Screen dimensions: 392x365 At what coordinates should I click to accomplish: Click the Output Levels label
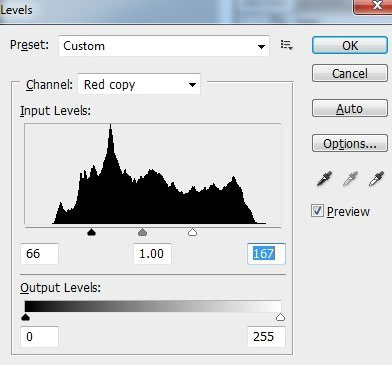[60, 288]
